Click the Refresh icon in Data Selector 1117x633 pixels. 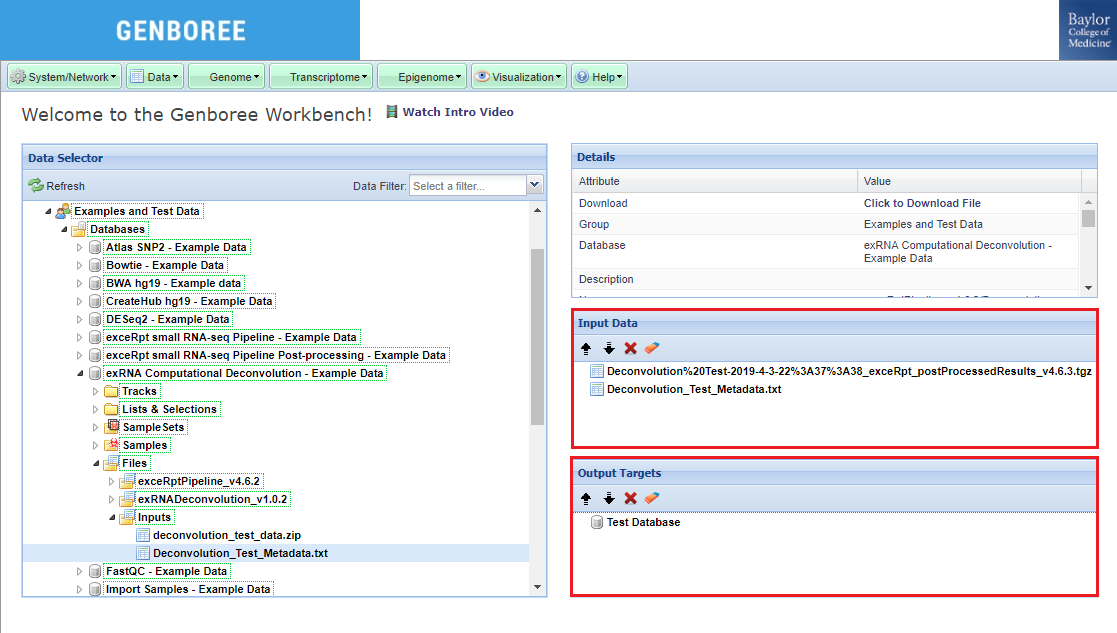pyautogui.click(x=36, y=186)
